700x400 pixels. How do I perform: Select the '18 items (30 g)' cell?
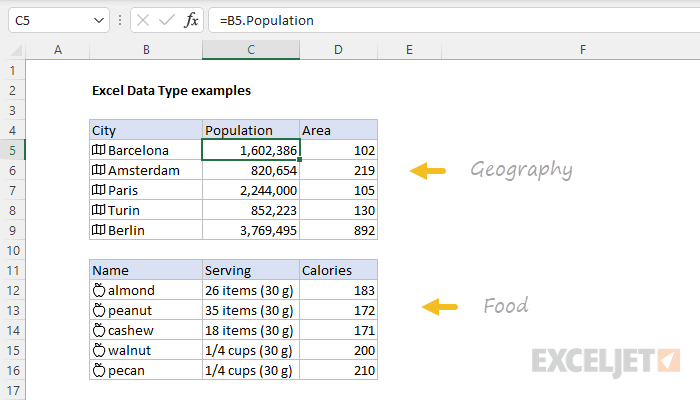[251, 330]
